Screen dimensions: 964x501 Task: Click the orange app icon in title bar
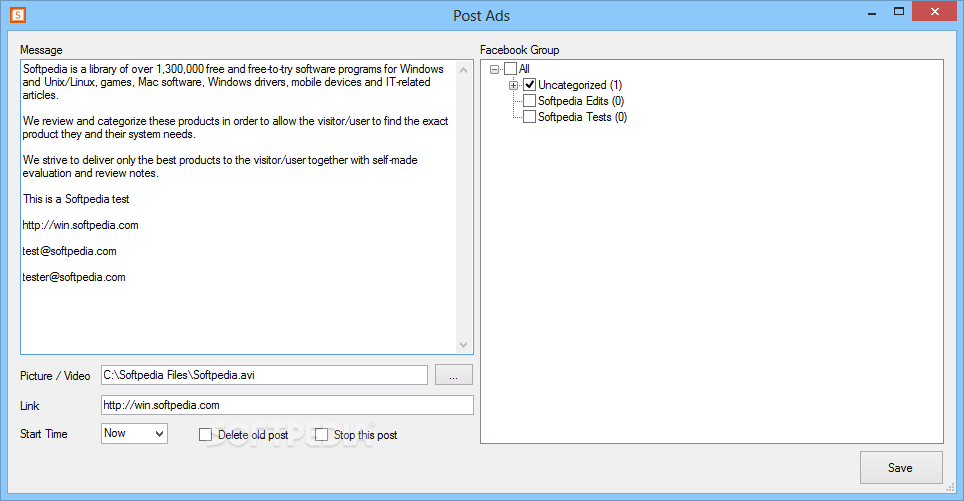click(18, 15)
